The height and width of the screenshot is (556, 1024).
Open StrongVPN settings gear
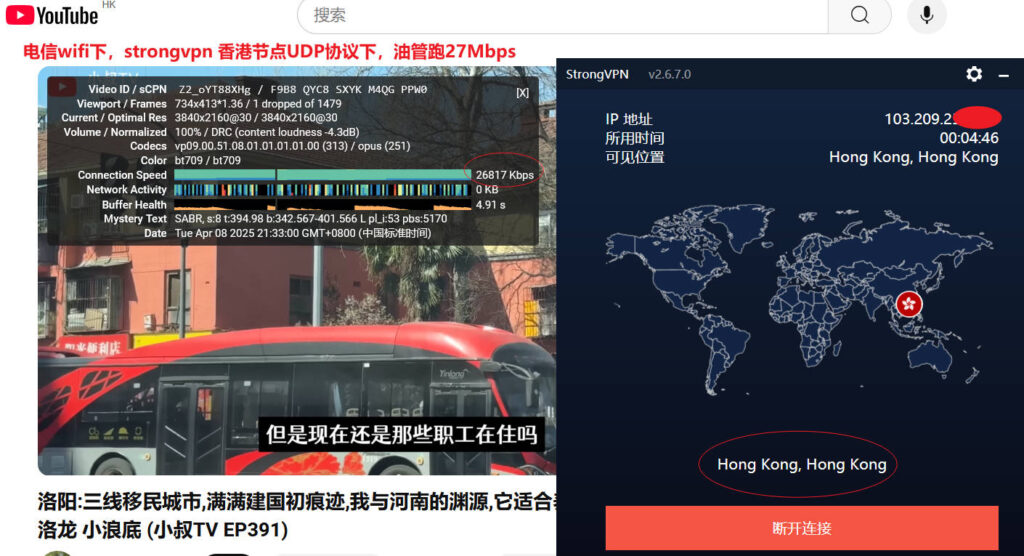pos(974,74)
